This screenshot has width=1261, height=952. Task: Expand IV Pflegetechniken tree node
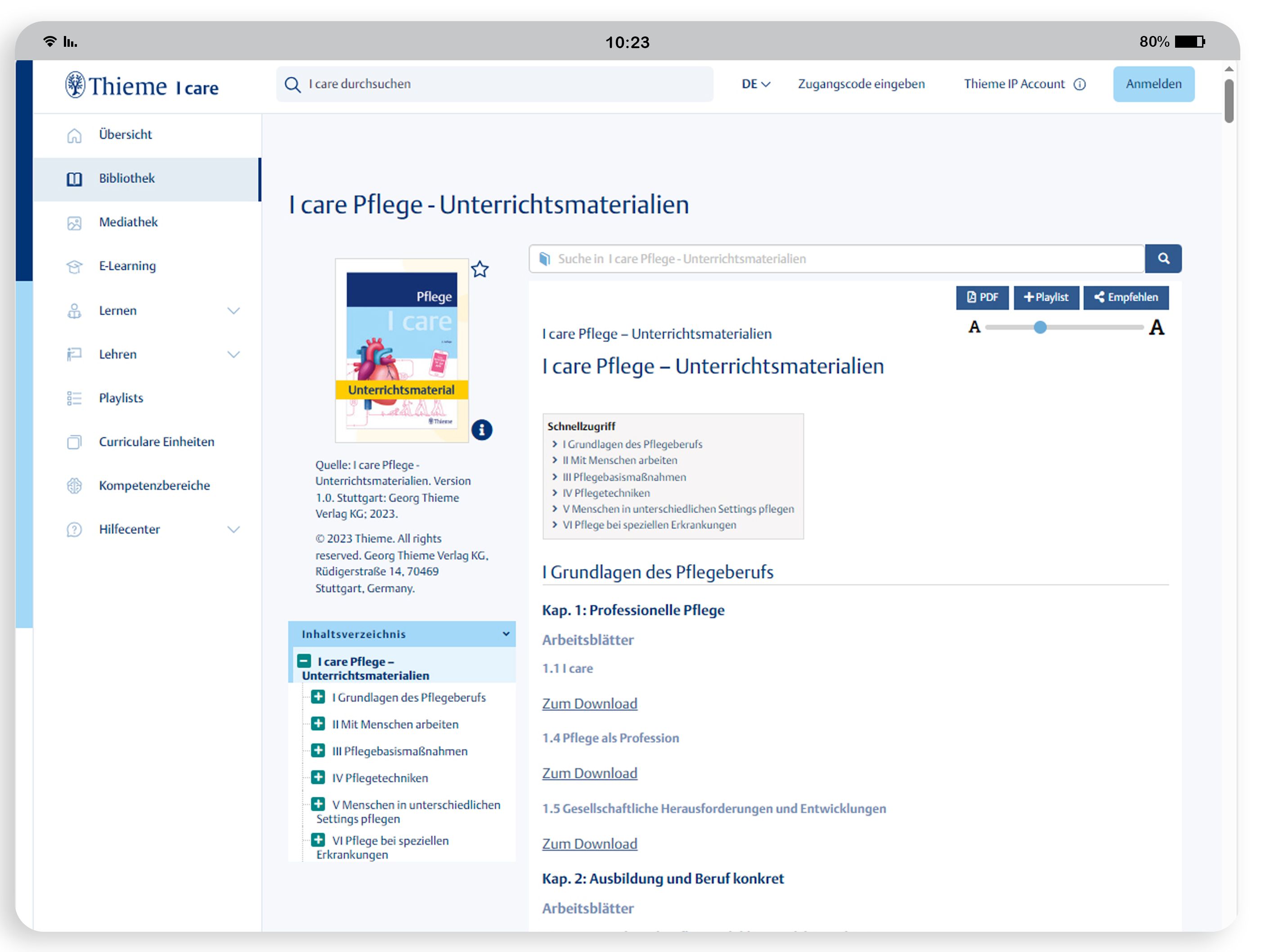click(x=318, y=777)
